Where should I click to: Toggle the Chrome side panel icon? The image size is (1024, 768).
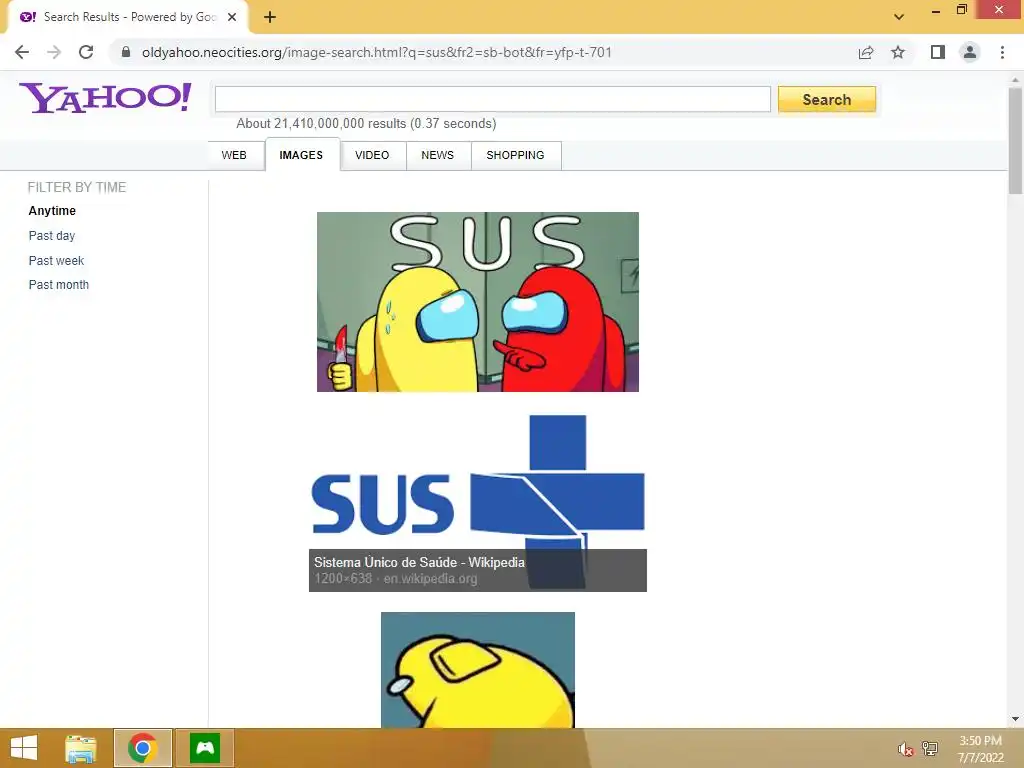938,52
